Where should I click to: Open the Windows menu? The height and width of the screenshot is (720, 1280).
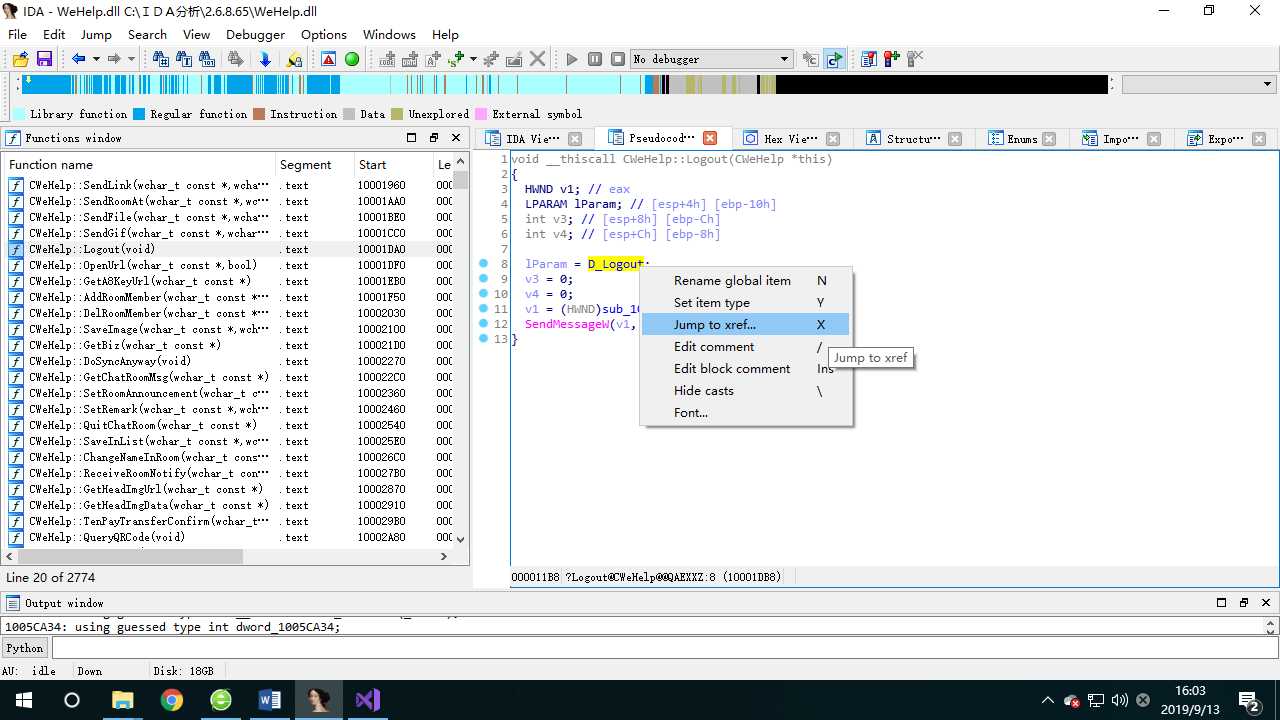click(389, 34)
